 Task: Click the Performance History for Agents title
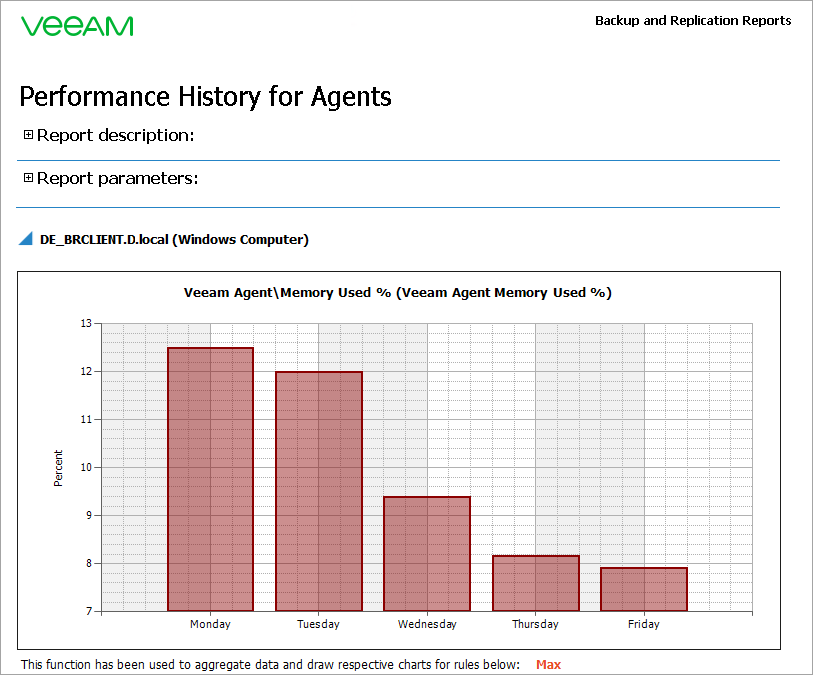click(x=205, y=96)
